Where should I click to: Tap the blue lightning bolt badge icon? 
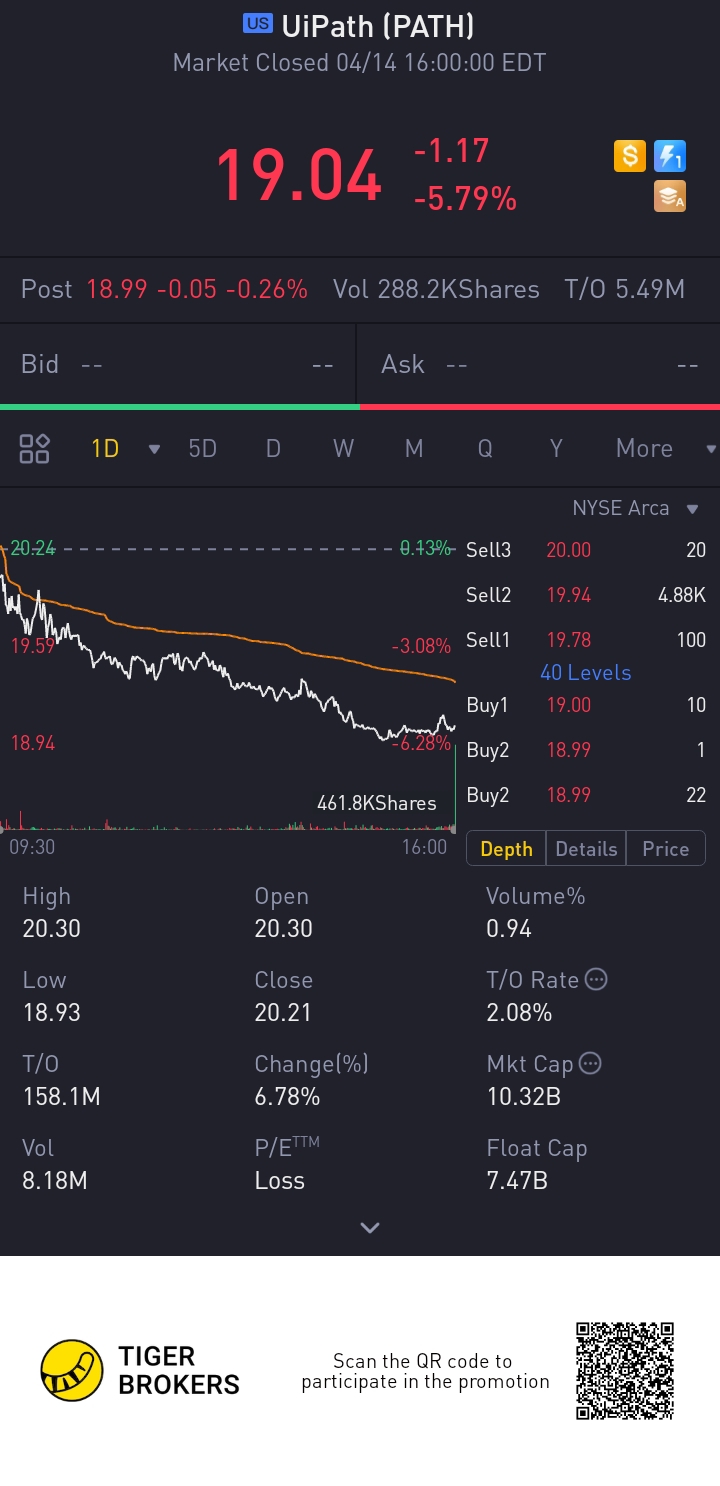pyautogui.click(x=670, y=156)
